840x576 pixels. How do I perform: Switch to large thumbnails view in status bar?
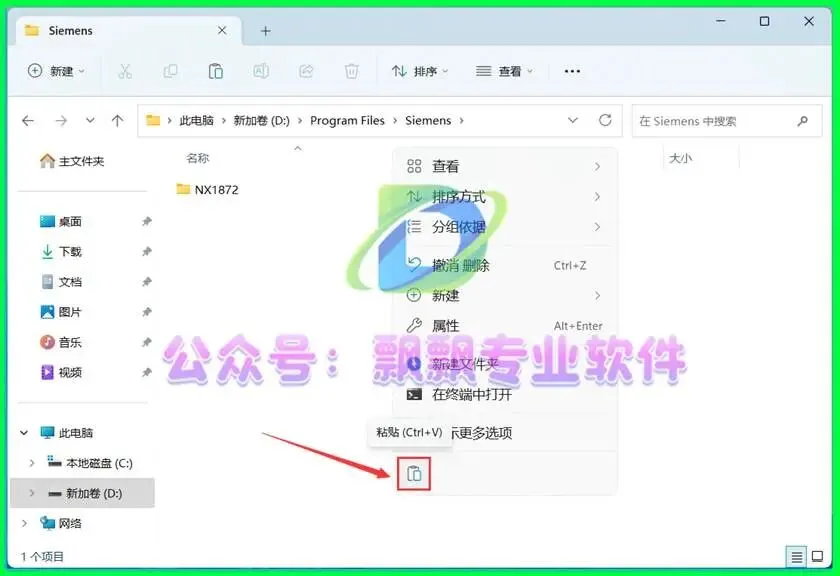click(x=818, y=557)
